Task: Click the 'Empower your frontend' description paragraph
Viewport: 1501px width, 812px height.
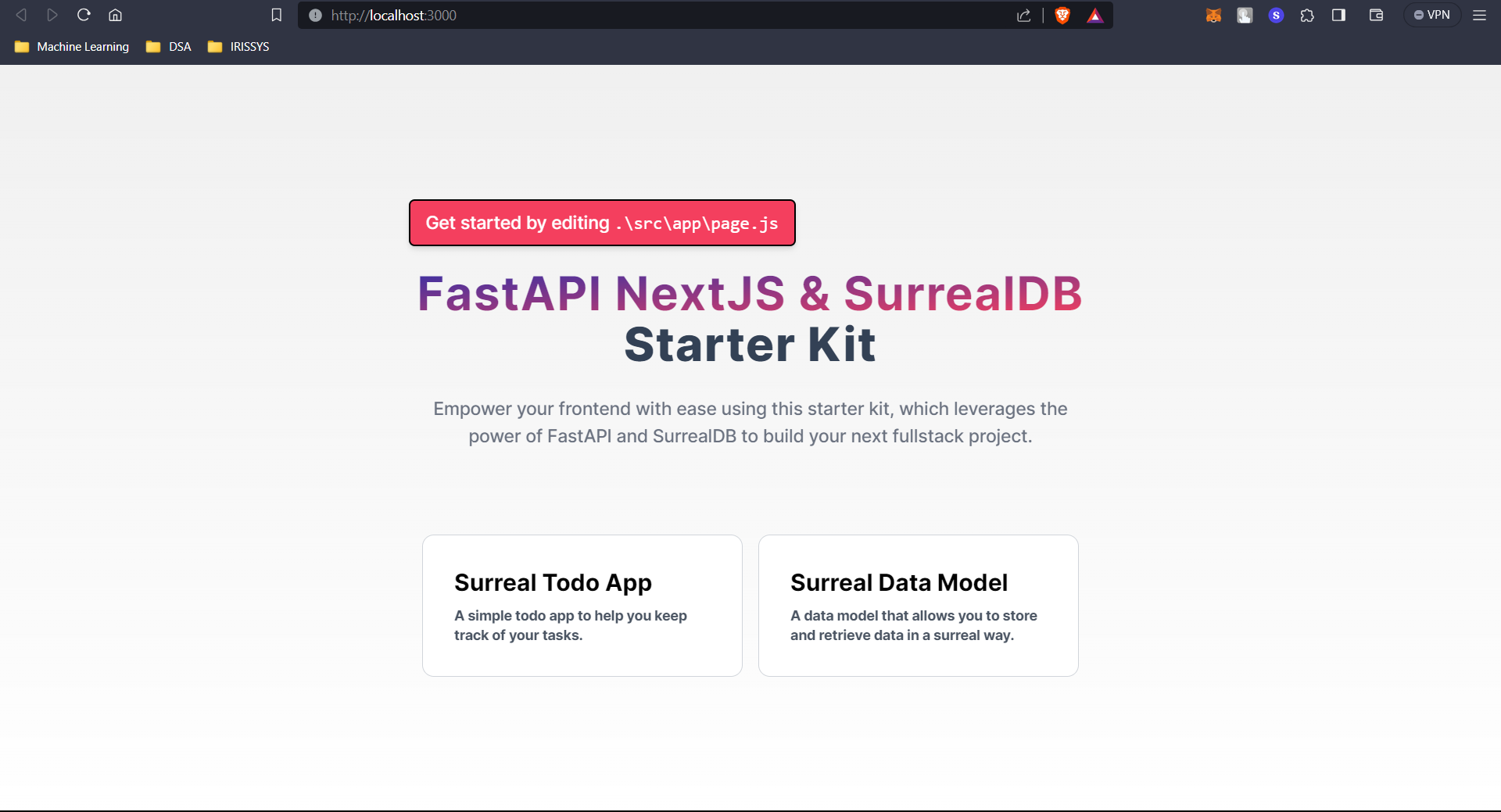Action: pyautogui.click(x=750, y=422)
